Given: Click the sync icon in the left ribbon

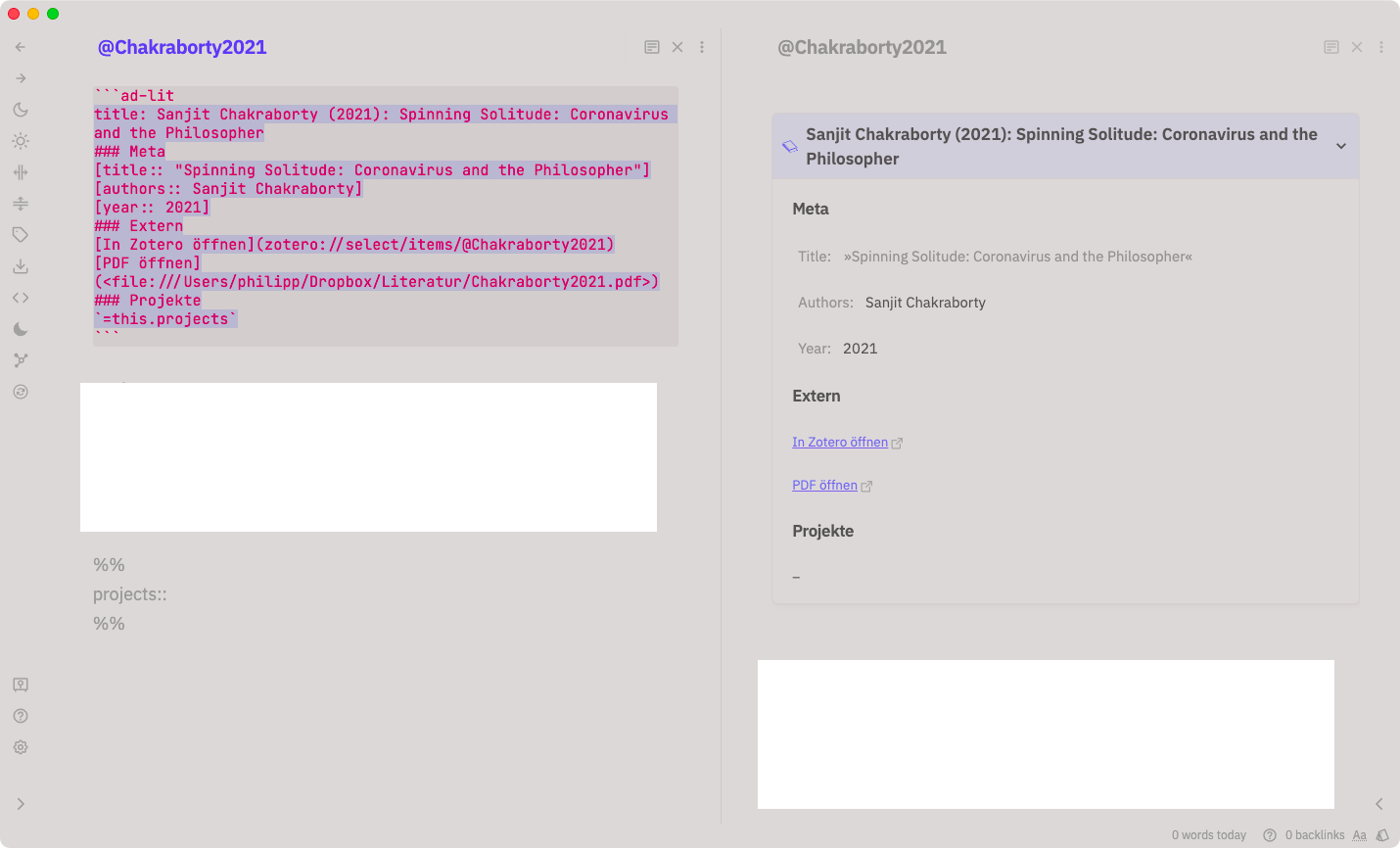Looking at the screenshot, I should point(20,392).
